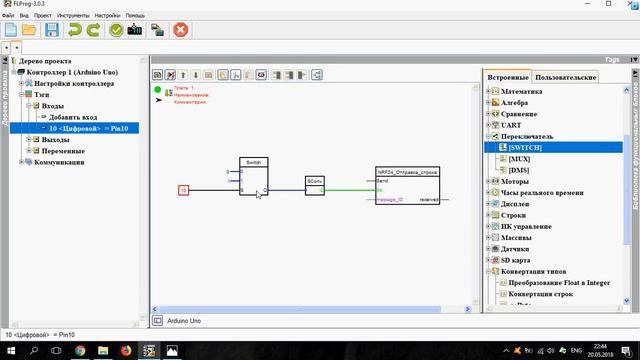The image size is (640, 360).
Task: Open a project with the folder icon
Action: pos(29,30)
